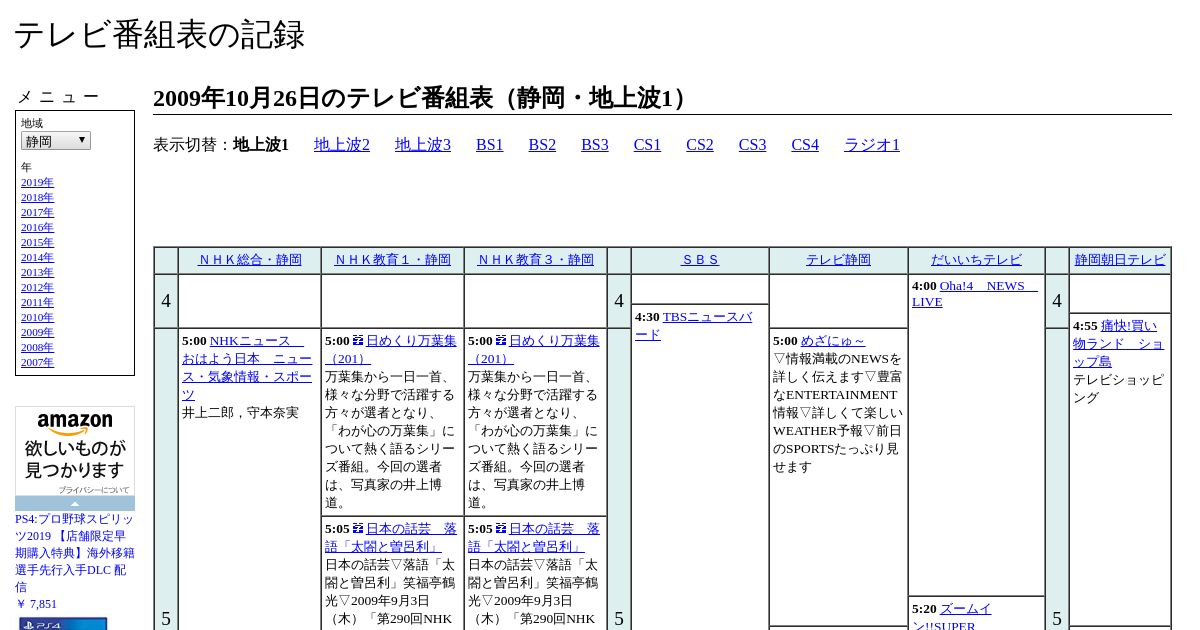Select year 2007年 in the menu
Image resolution: width=1200 pixels, height=630 pixels.
(x=37, y=362)
